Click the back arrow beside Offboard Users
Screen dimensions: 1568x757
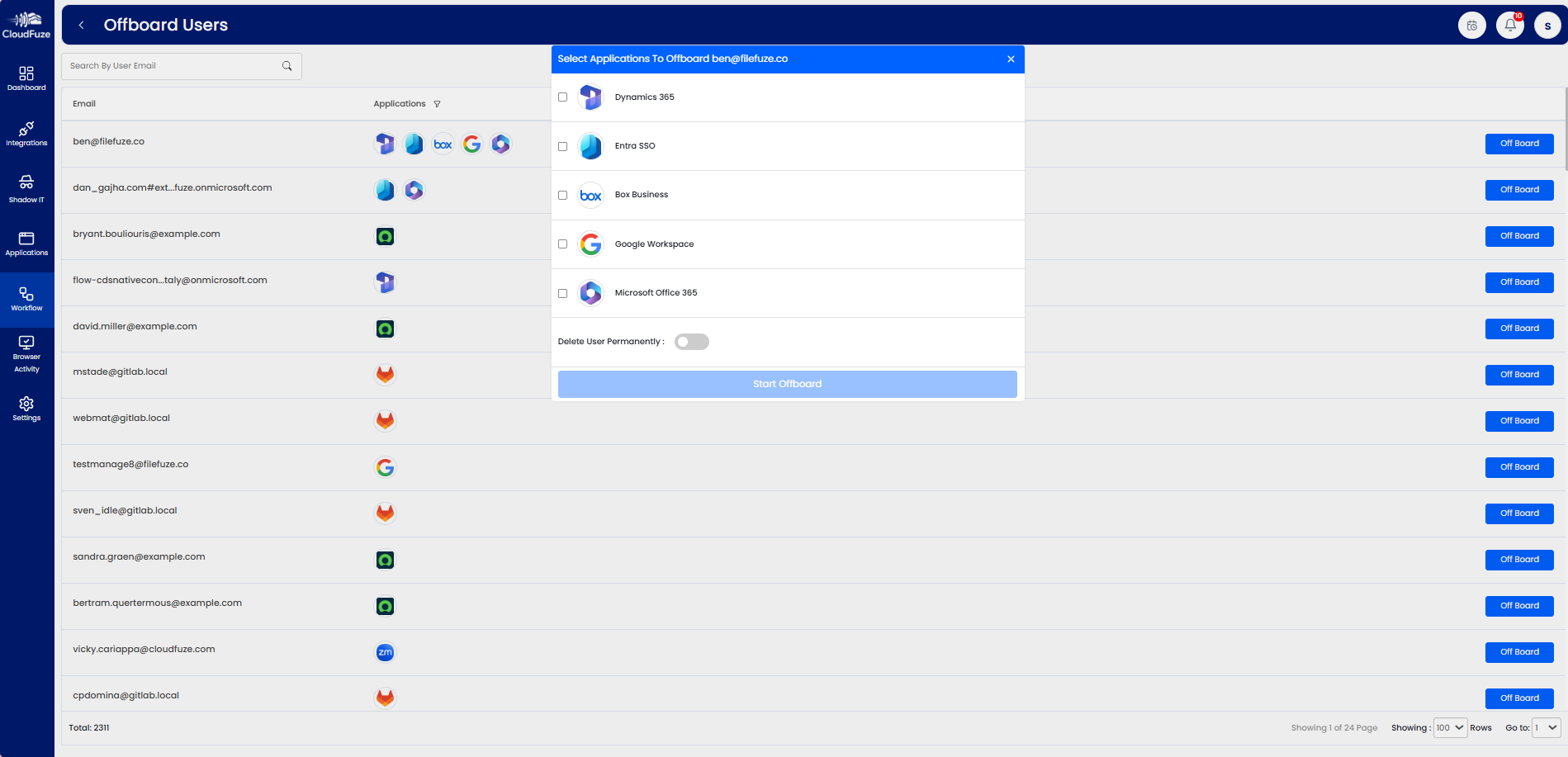coord(81,26)
